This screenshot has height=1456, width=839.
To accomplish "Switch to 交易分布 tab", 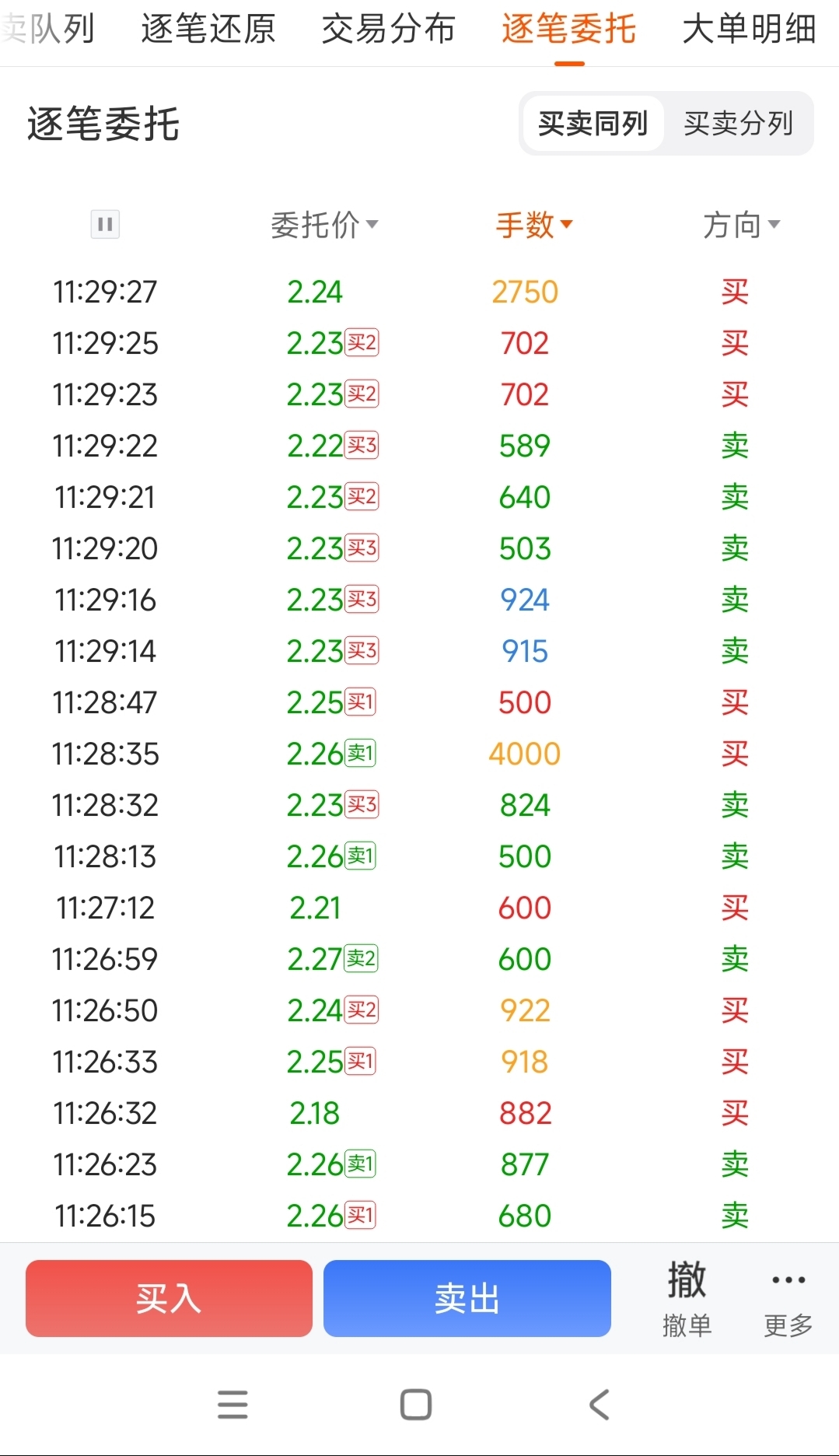I will [389, 30].
